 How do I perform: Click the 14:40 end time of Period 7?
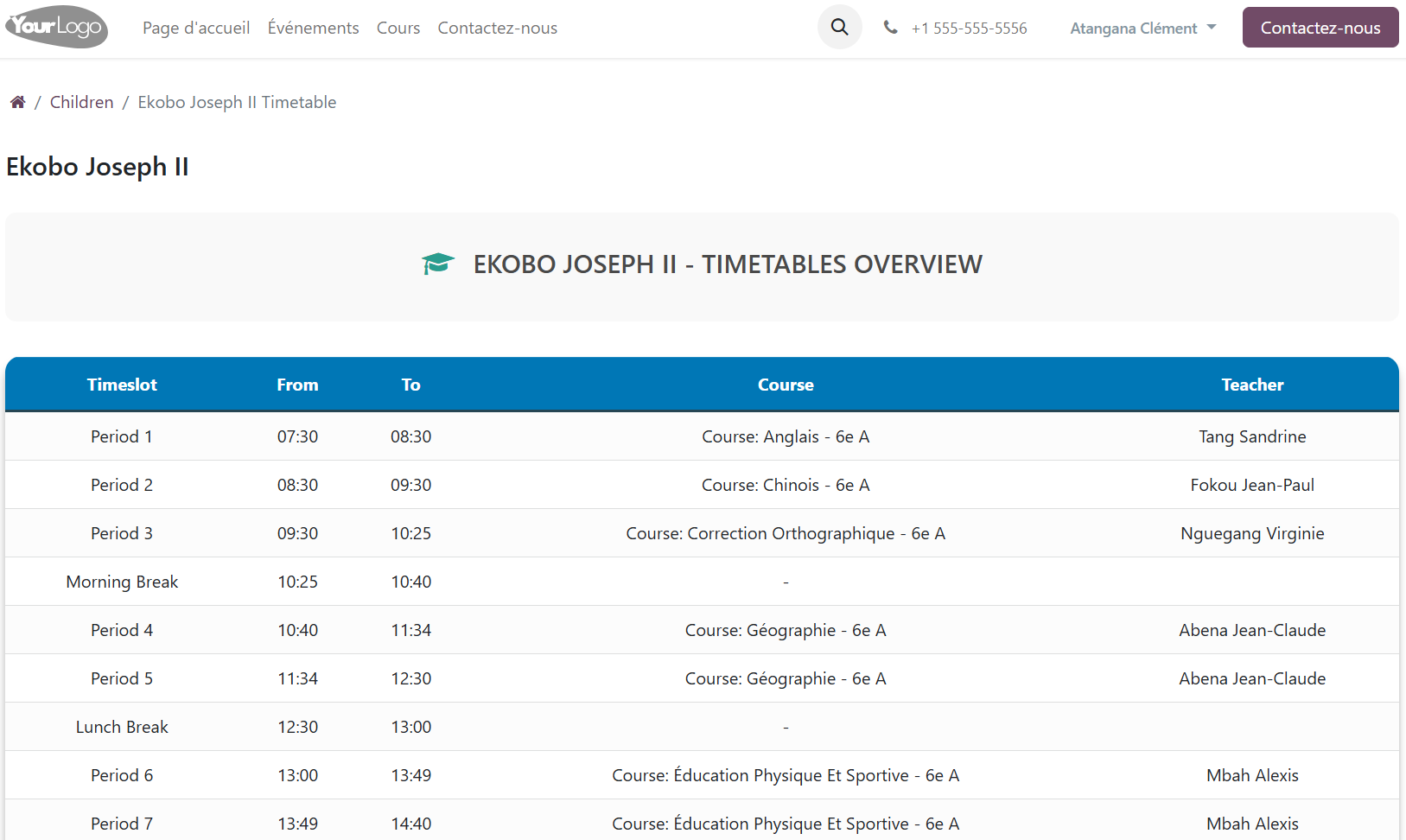point(410,824)
